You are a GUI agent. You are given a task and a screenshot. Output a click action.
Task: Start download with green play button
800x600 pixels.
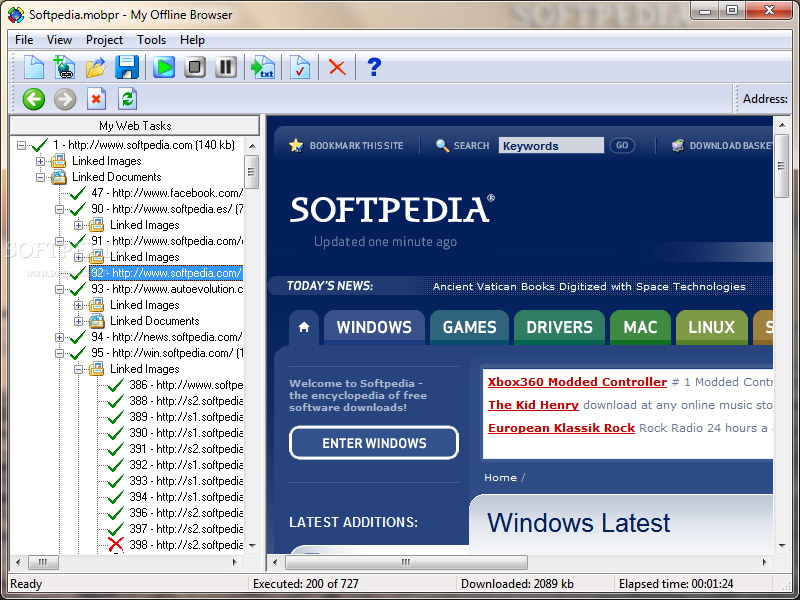click(x=164, y=67)
